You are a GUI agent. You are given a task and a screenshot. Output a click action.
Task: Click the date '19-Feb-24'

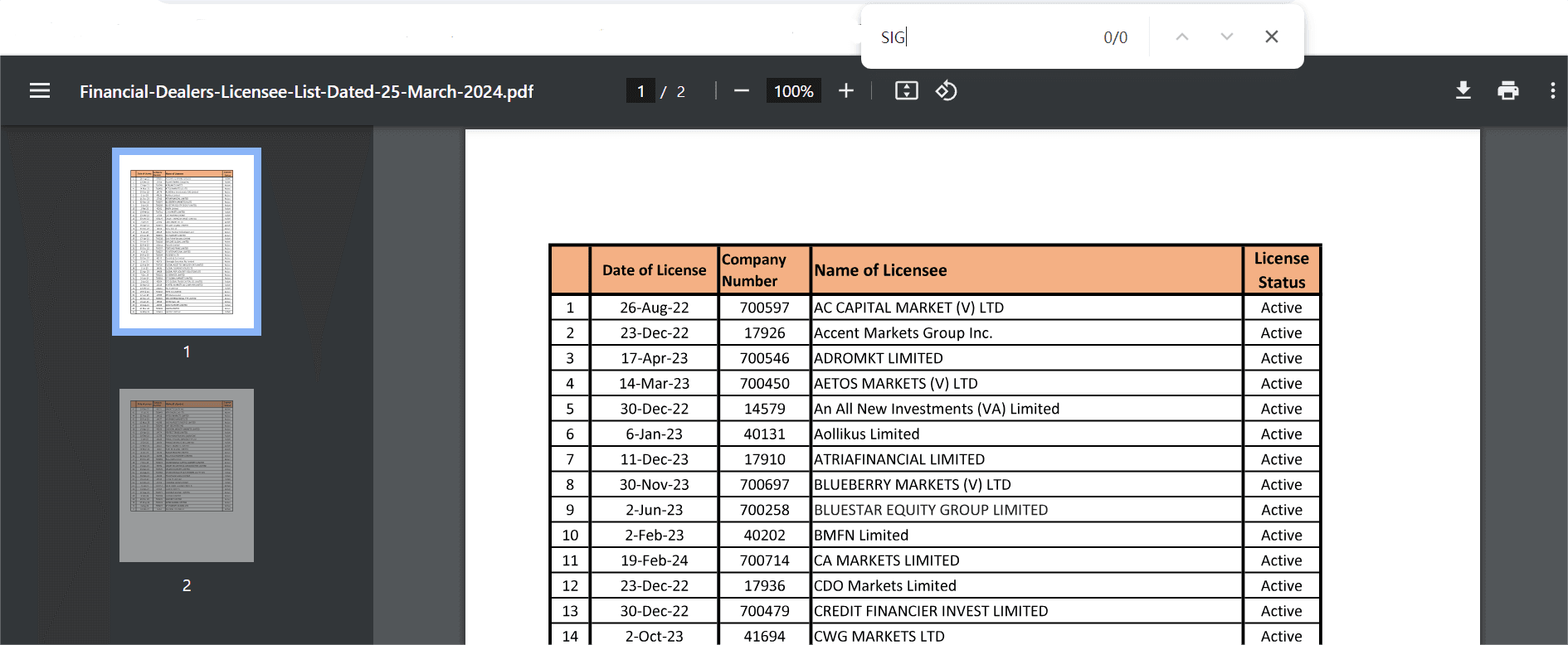tap(655, 560)
